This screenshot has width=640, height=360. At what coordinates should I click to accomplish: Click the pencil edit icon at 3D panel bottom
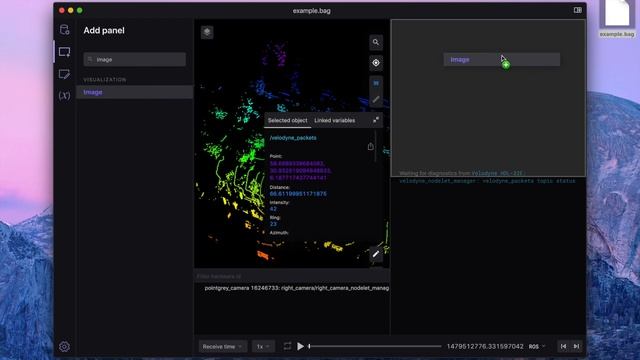click(x=376, y=254)
